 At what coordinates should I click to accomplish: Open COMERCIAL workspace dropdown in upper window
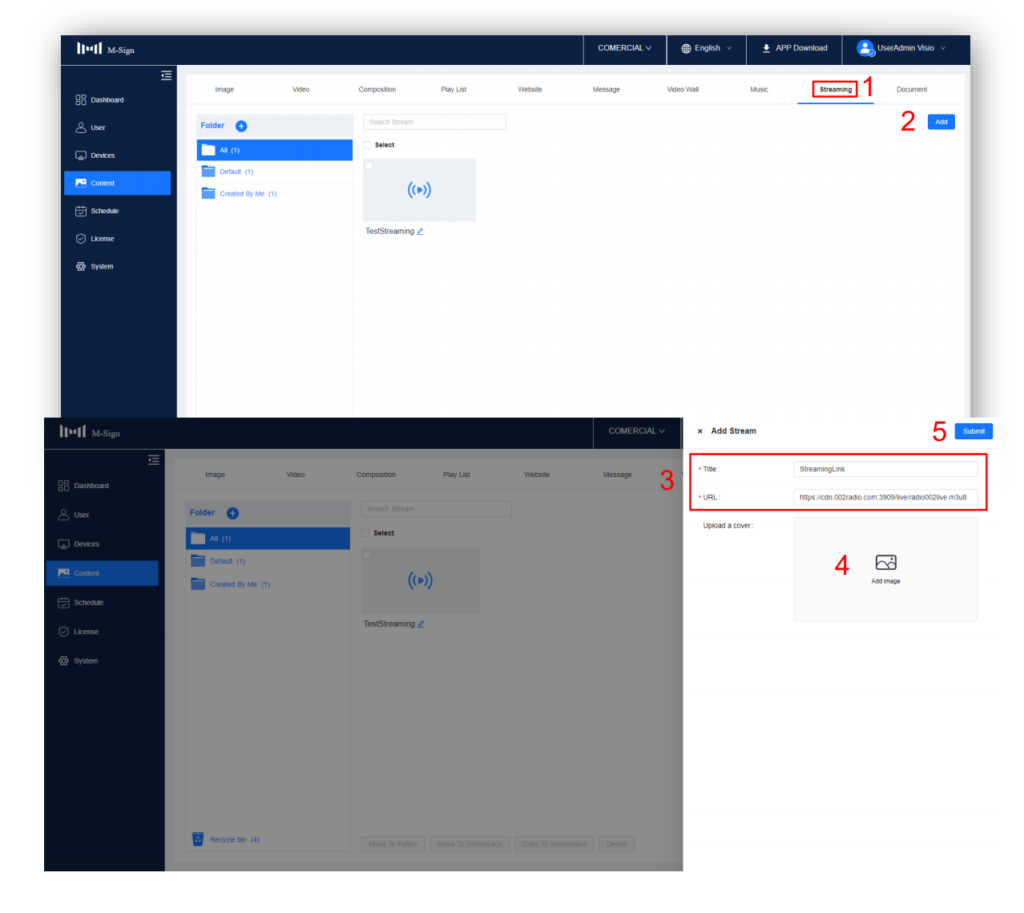[x=624, y=48]
